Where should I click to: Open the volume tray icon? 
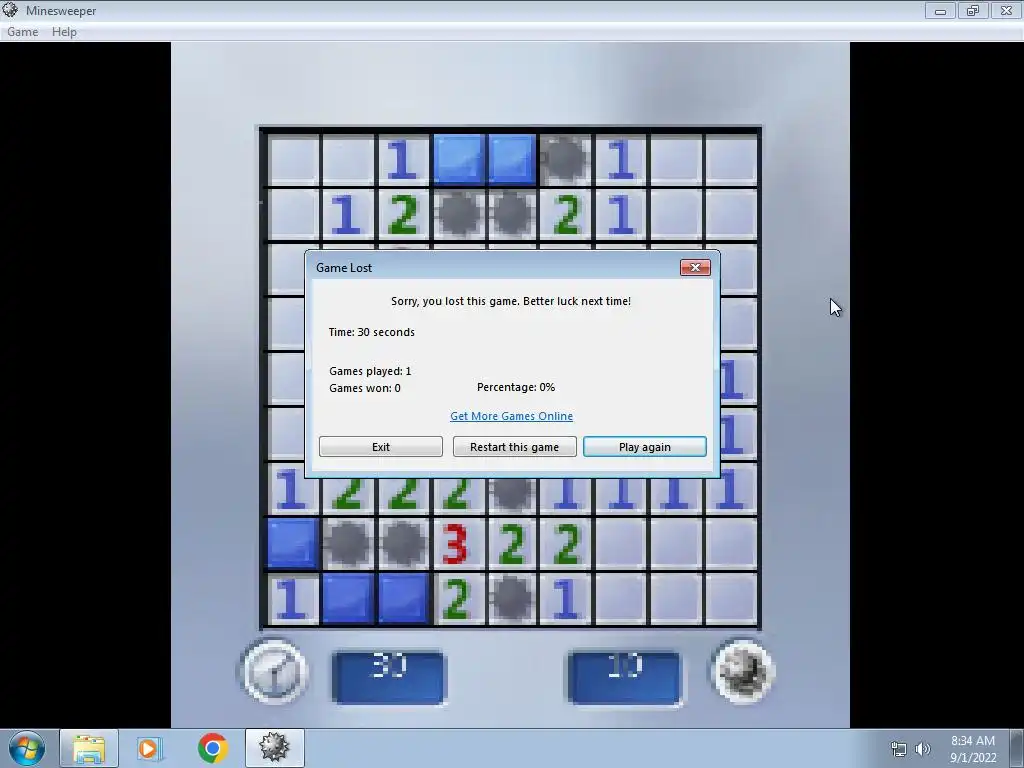coord(922,749)
